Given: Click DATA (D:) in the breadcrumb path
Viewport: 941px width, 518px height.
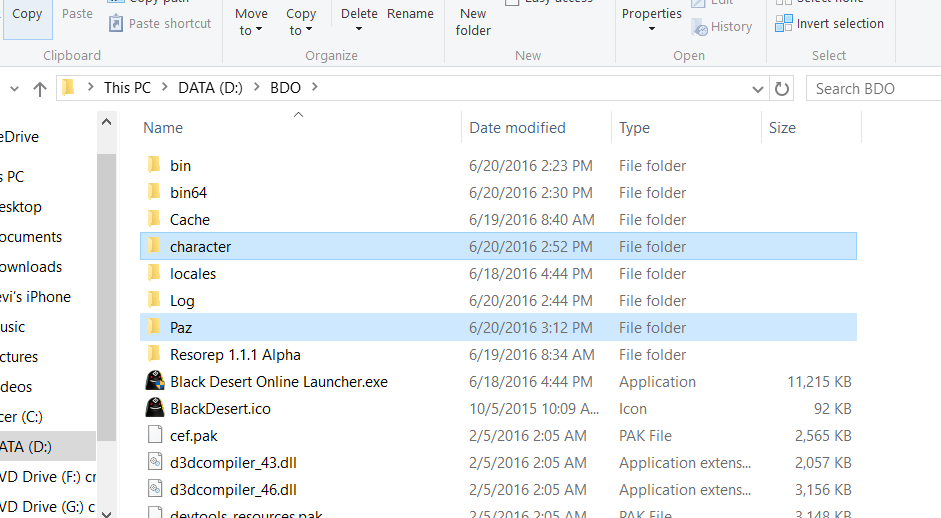Looking at the screenshot, I should coord(212,88).
